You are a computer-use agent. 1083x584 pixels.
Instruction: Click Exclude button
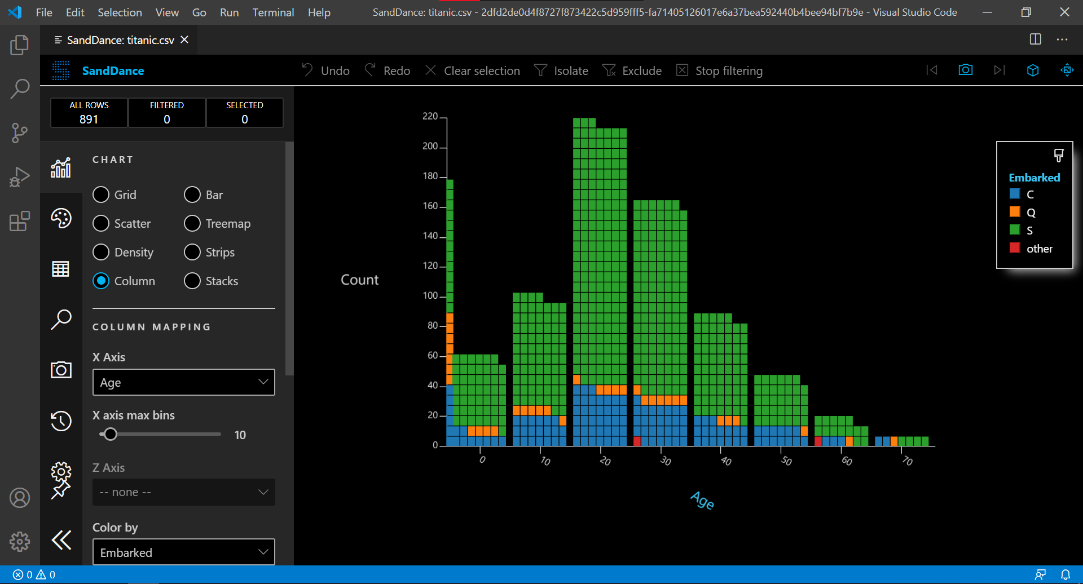tap(632, 70)
